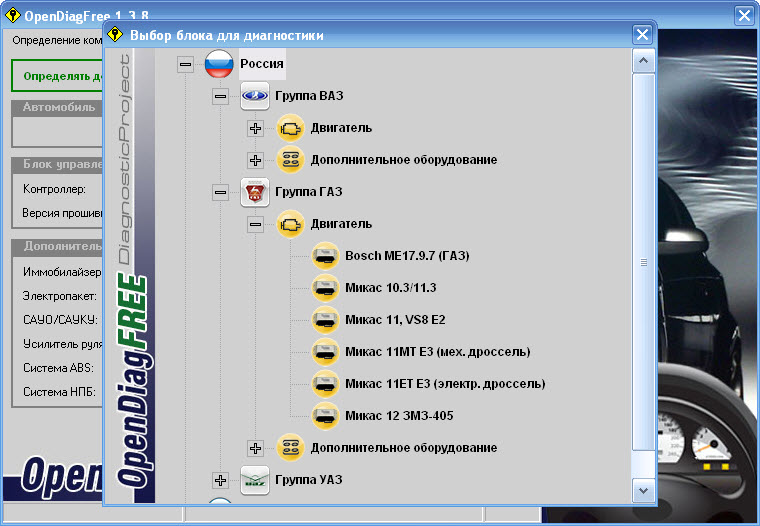Choose Микас 12 ЗМЗ-405 block

pyautogui.click(x=399, y=416)
